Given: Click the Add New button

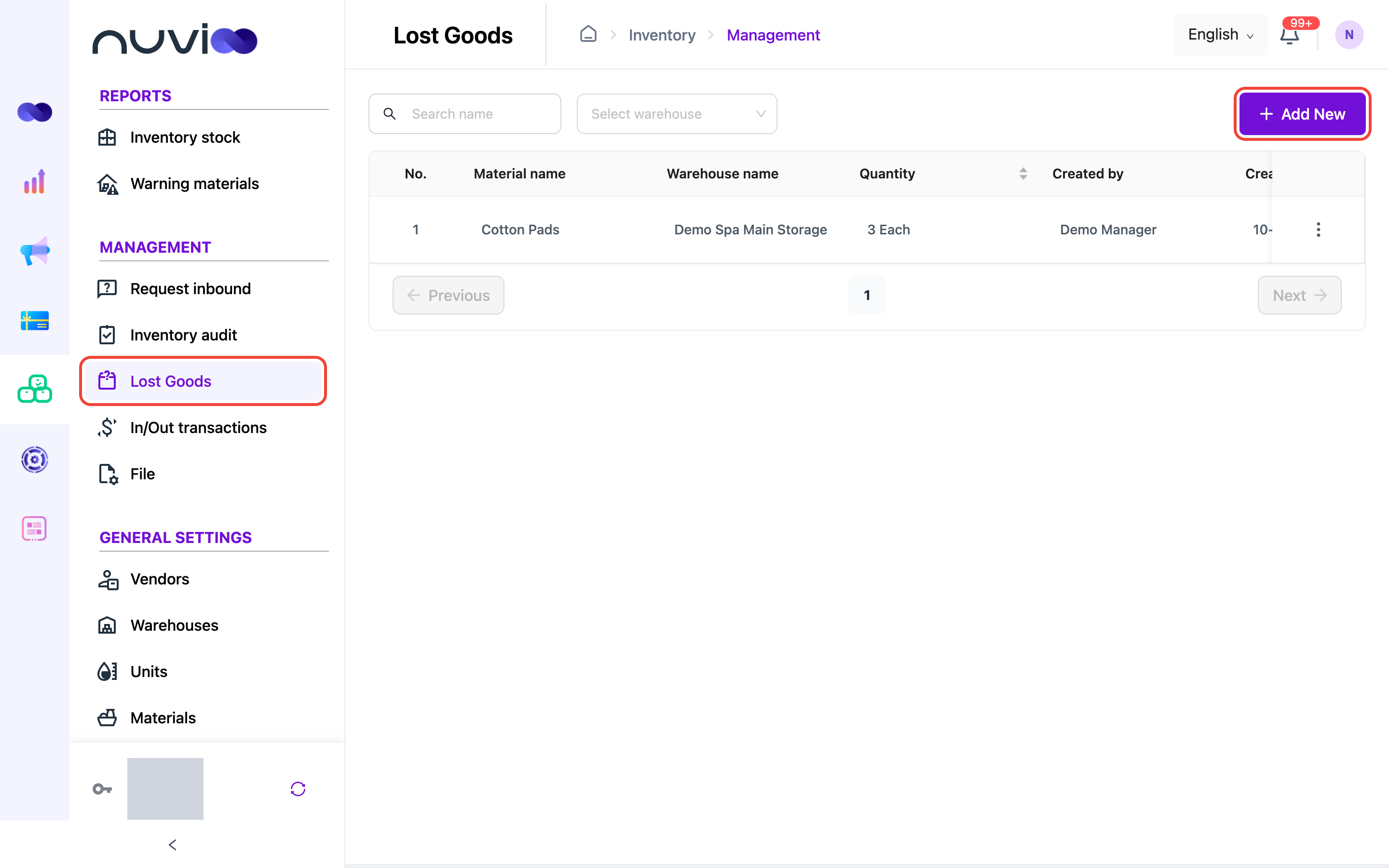Looking at the screenshot, I should [x=1302, y=114].
